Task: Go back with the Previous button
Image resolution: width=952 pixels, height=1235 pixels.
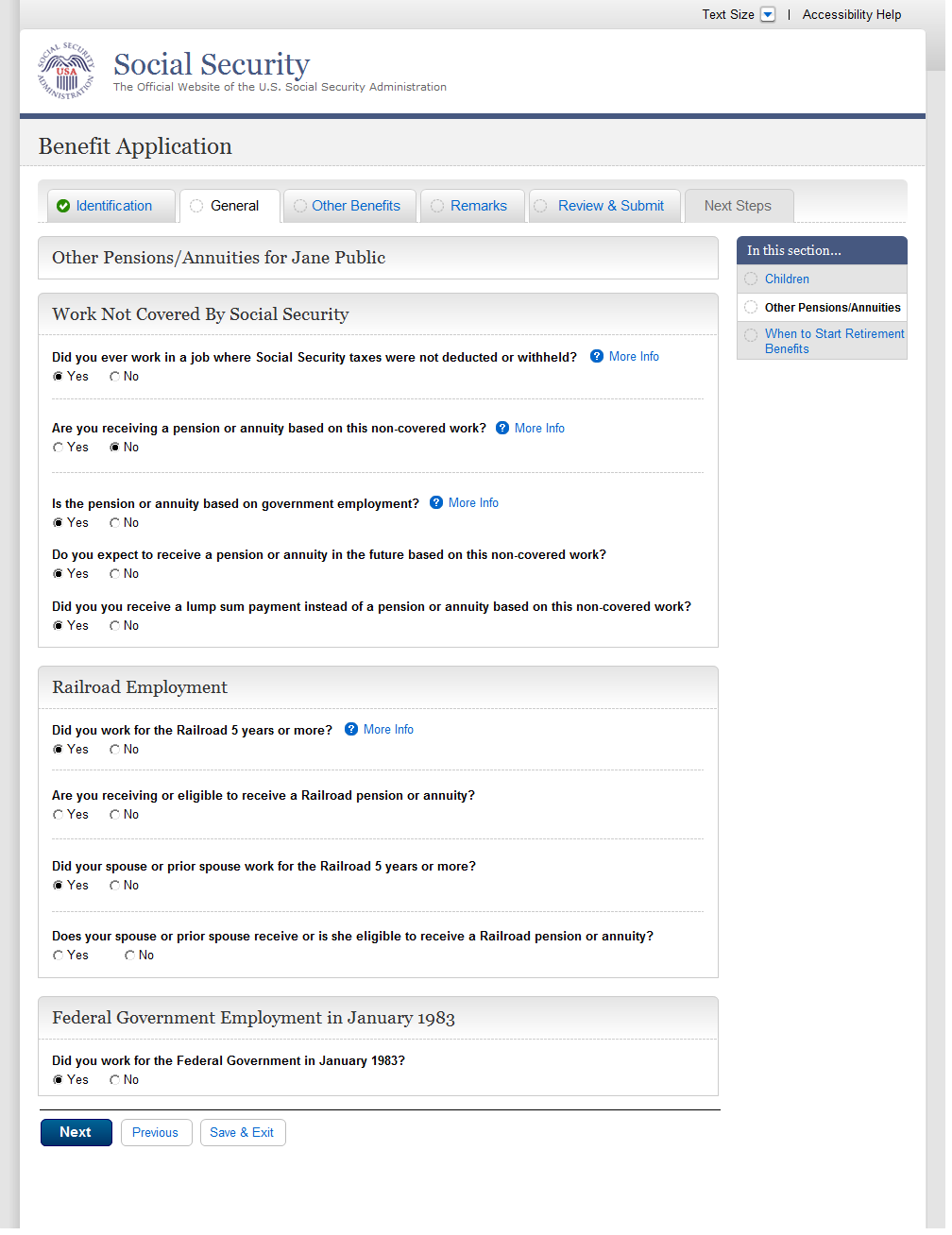Action: 155,1132
